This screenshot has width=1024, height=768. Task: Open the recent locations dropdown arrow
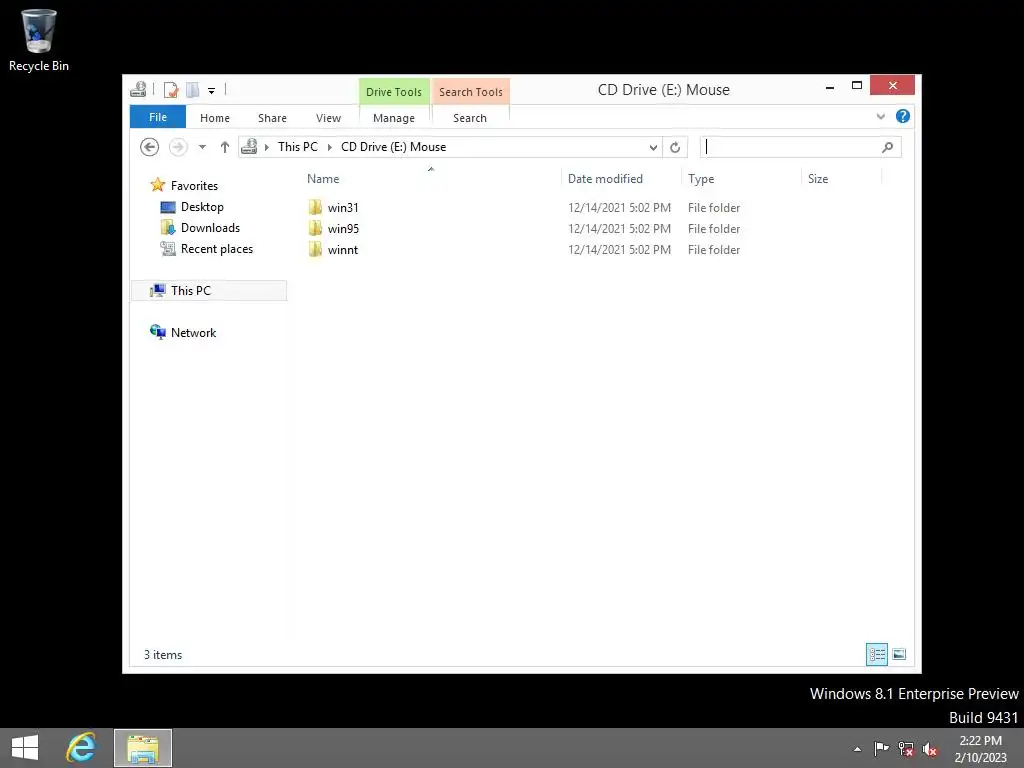(x=202, y=147)
